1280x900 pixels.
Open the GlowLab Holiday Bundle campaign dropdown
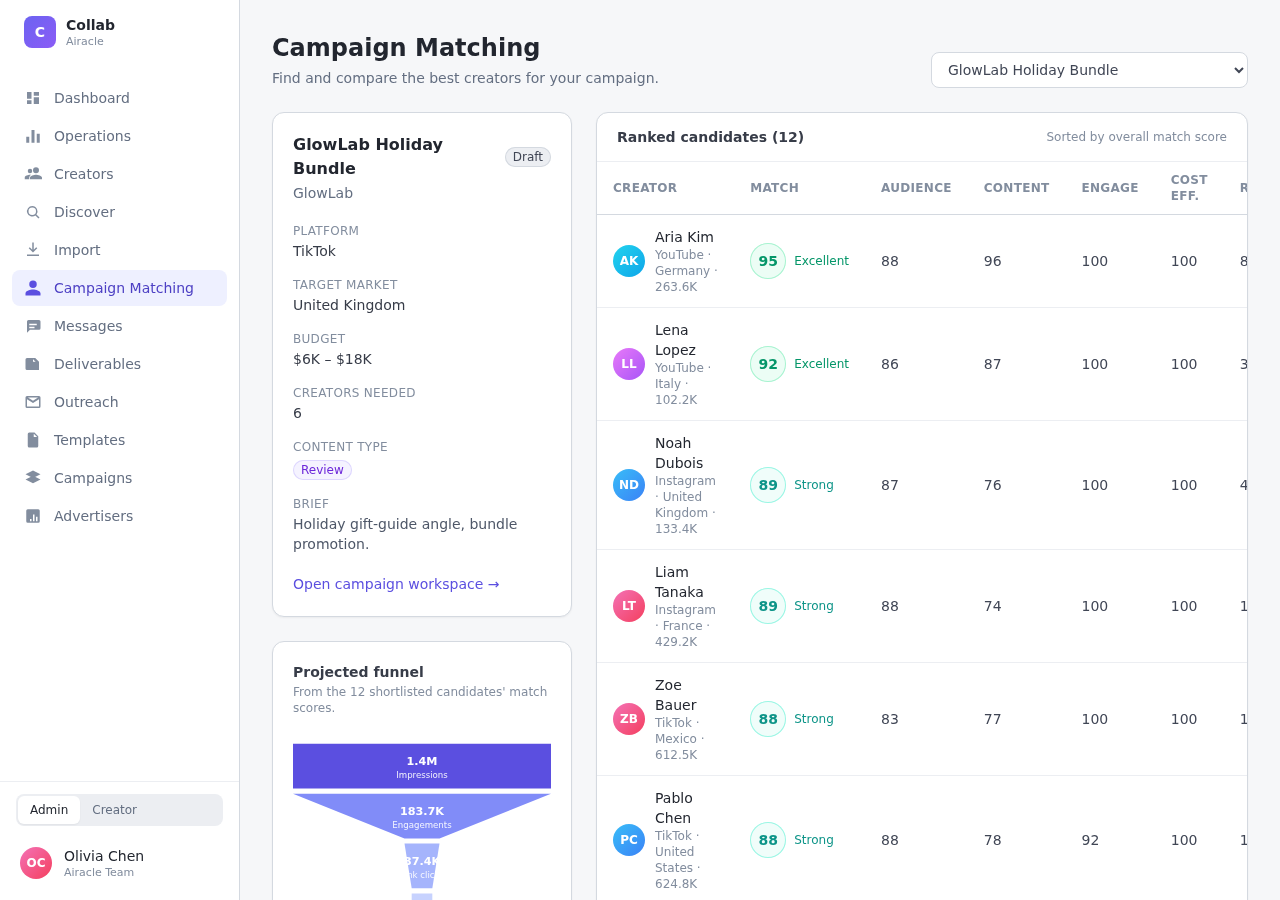(x=1089, y=70)
